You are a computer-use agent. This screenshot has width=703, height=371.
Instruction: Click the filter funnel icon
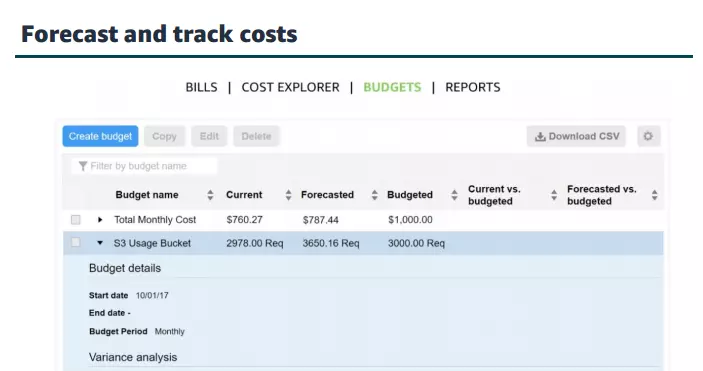[82, 166]
